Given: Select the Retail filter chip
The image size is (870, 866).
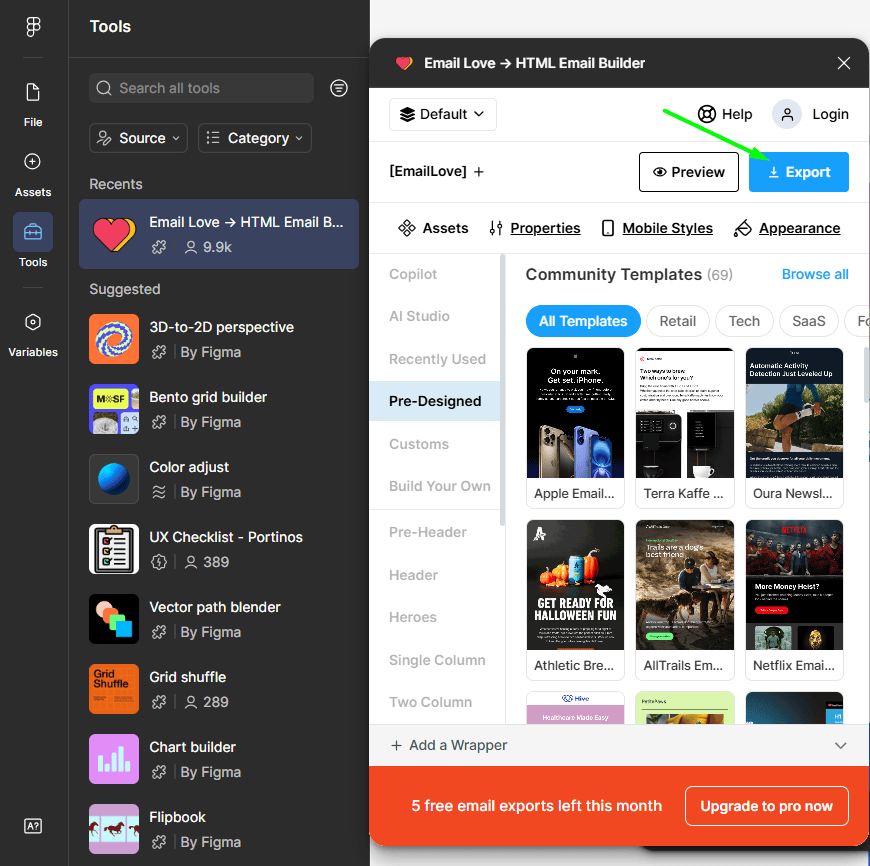Looking at the screenshot, I should (677, 321).
